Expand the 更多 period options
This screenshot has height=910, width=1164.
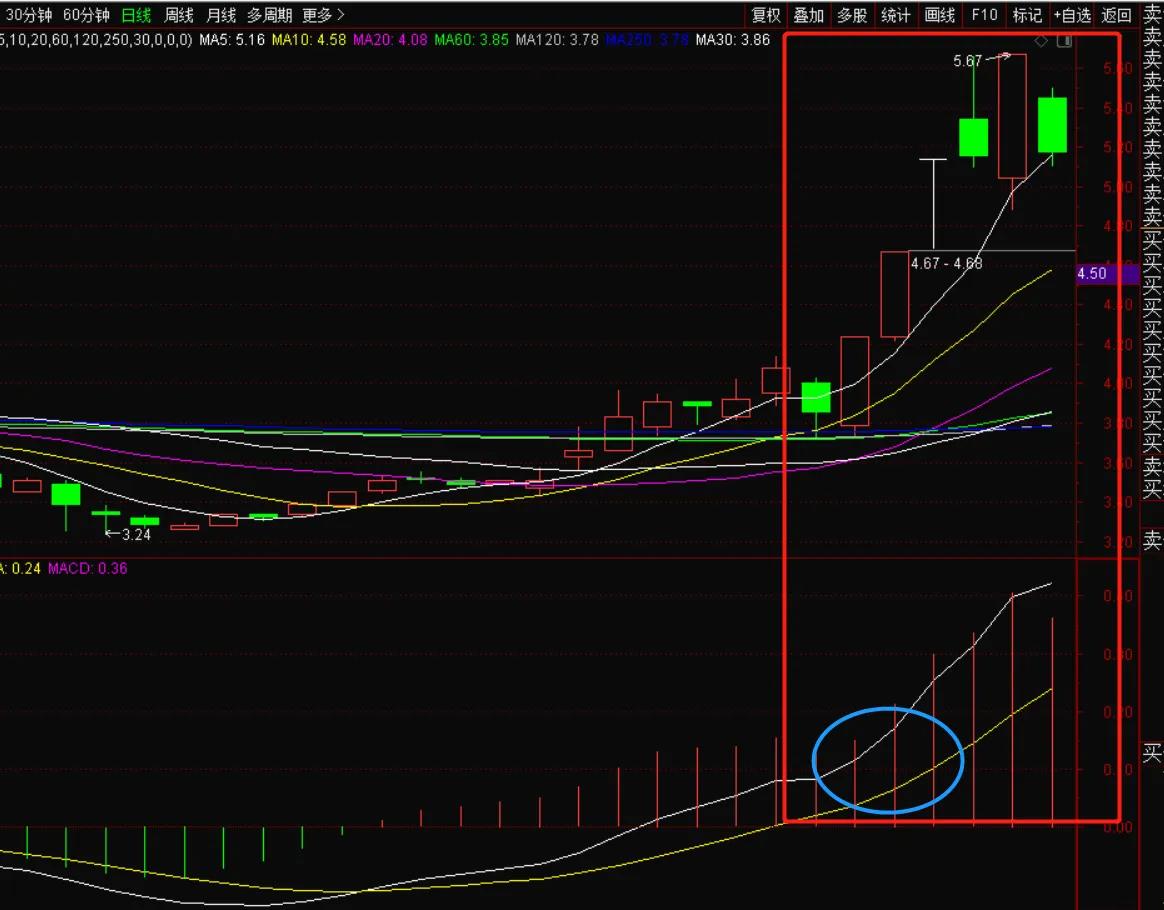pos(324,15)
